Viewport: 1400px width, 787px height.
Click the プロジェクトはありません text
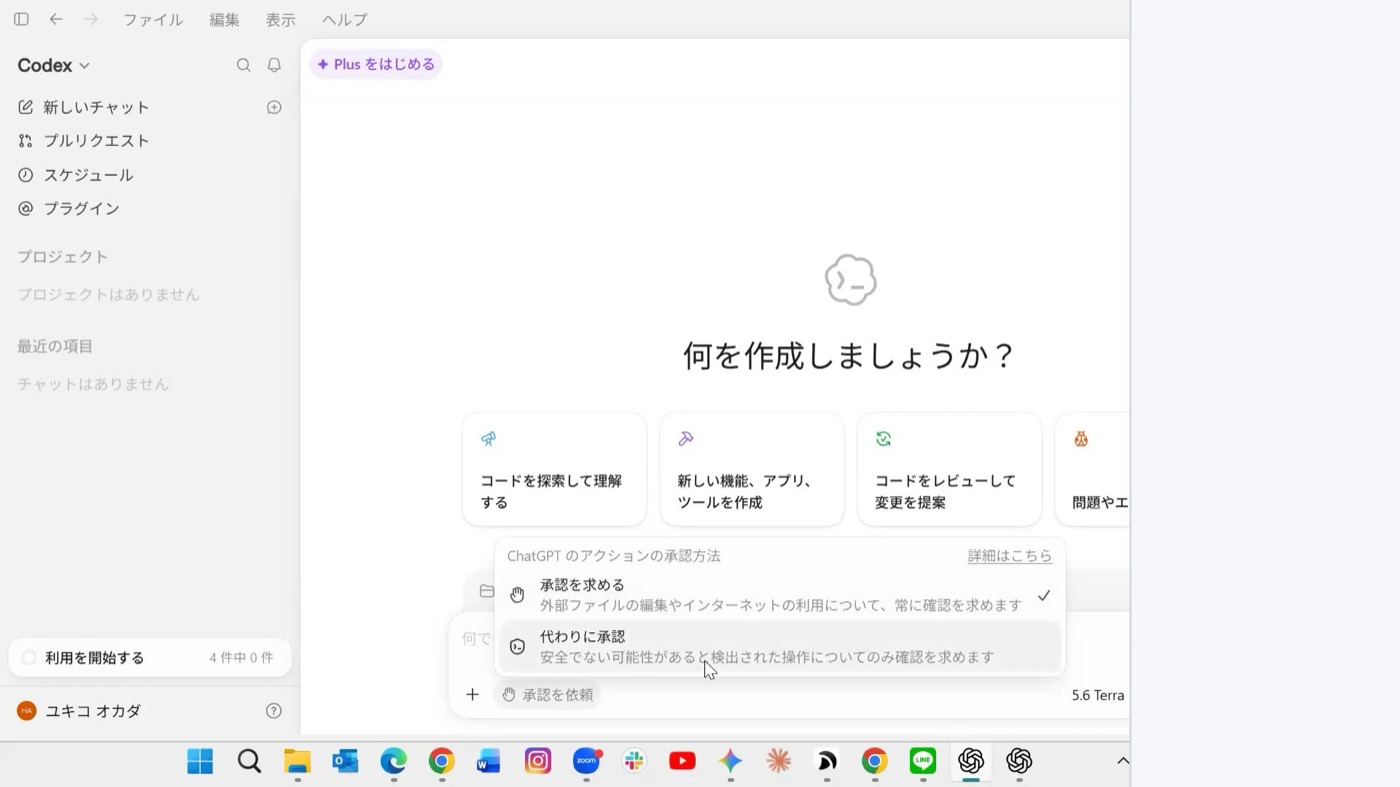108,295
